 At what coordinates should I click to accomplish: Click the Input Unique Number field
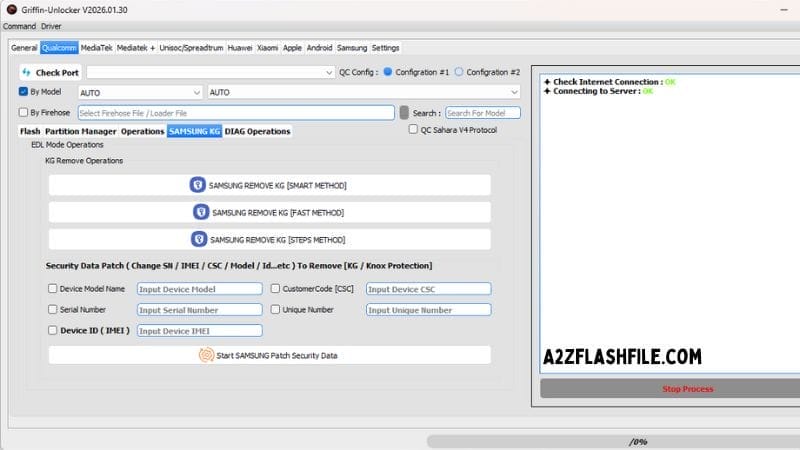(x=429, y=310)
